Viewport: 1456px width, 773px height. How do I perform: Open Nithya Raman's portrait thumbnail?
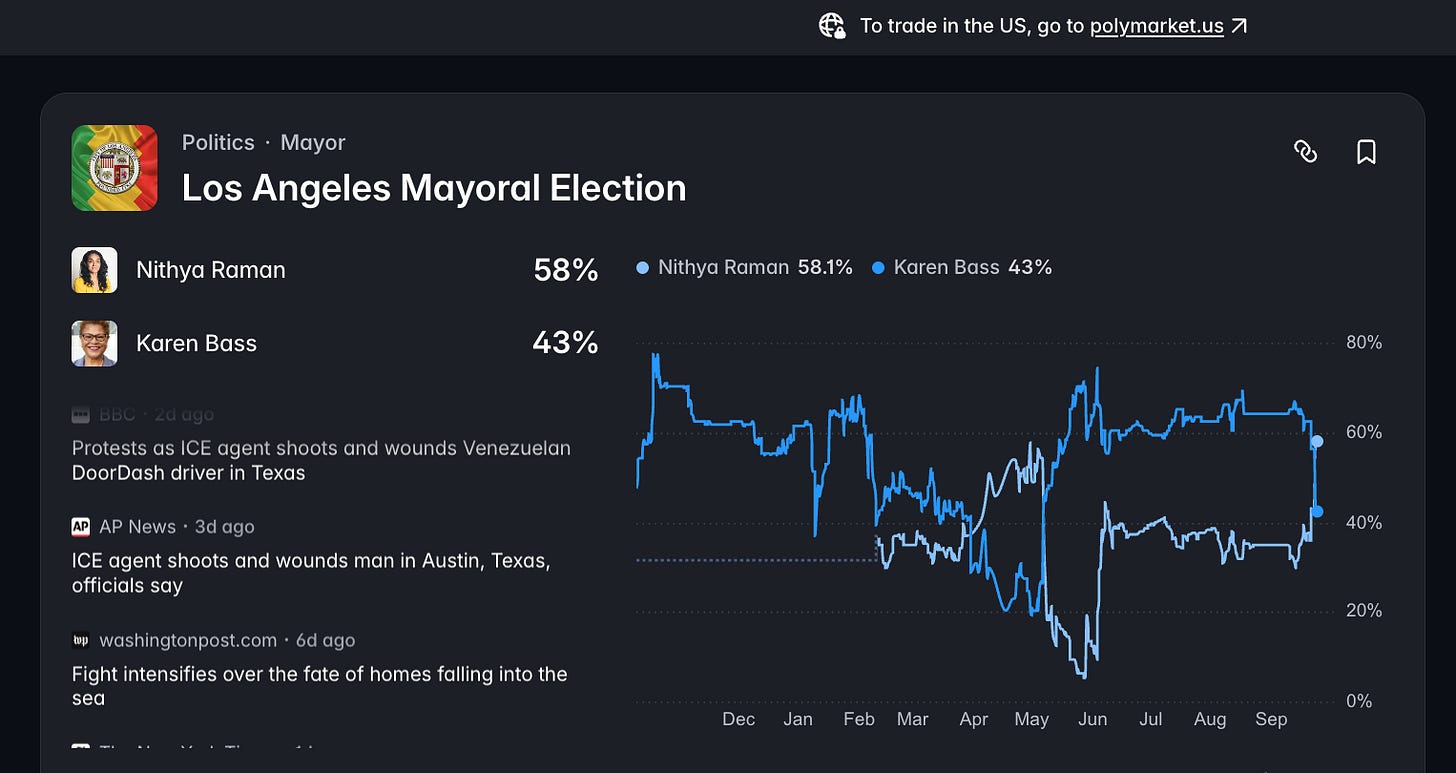pyautogui.click(x=95, y=270)
